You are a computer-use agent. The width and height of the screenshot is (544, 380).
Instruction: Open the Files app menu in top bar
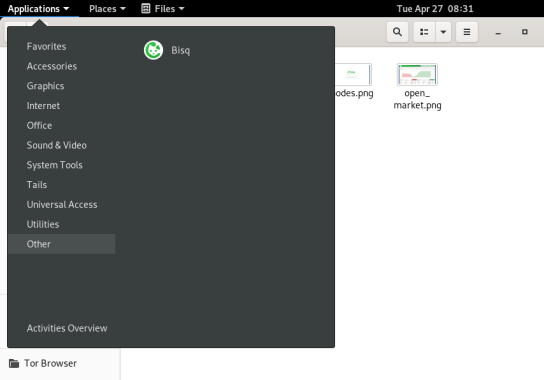tap(163, 9)
